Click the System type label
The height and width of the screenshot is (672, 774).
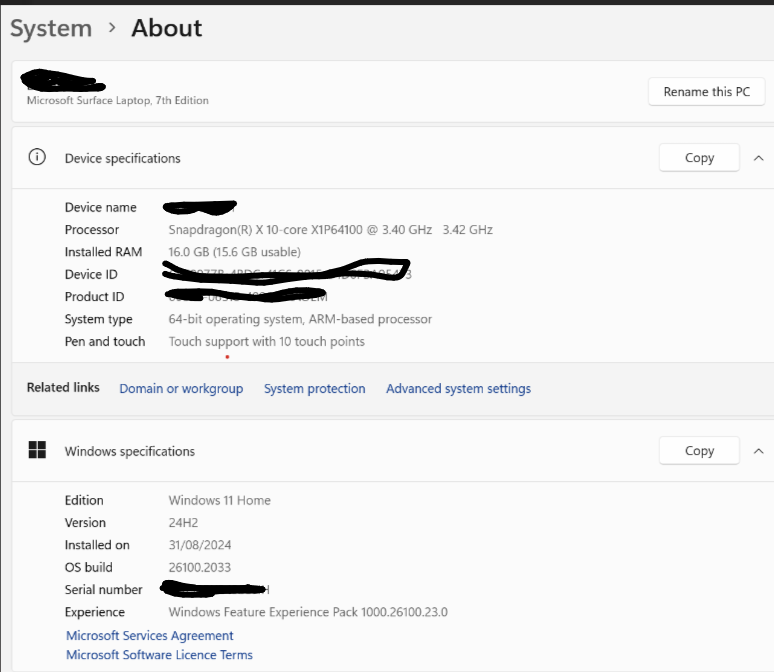pyautogui.click(x=98, y=319)
